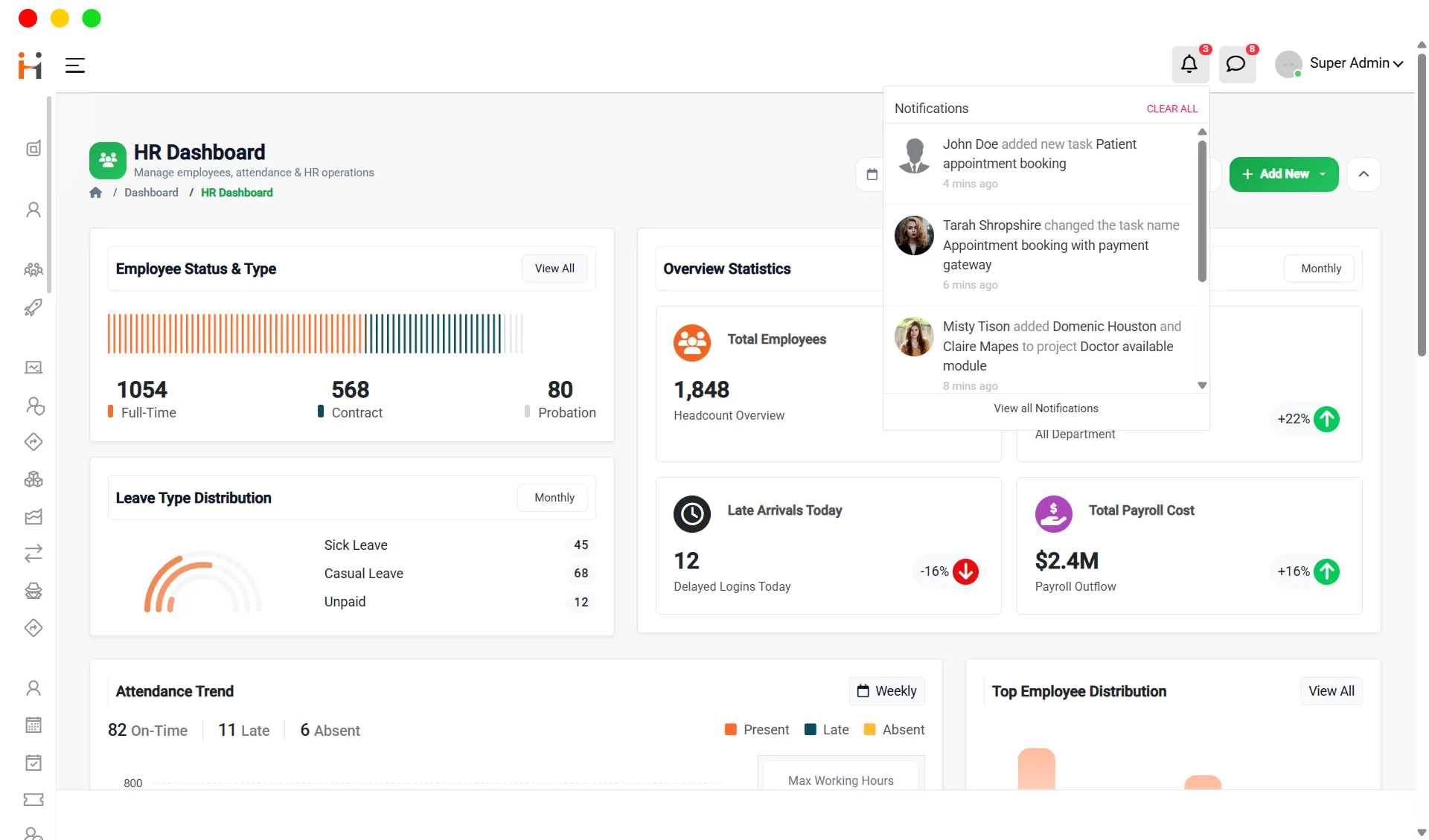Image resolution: width=1429 pixels, height=840 pixels.
Task: Click View All in Top Employee Distribution
Action: (x=1332, y=691)
